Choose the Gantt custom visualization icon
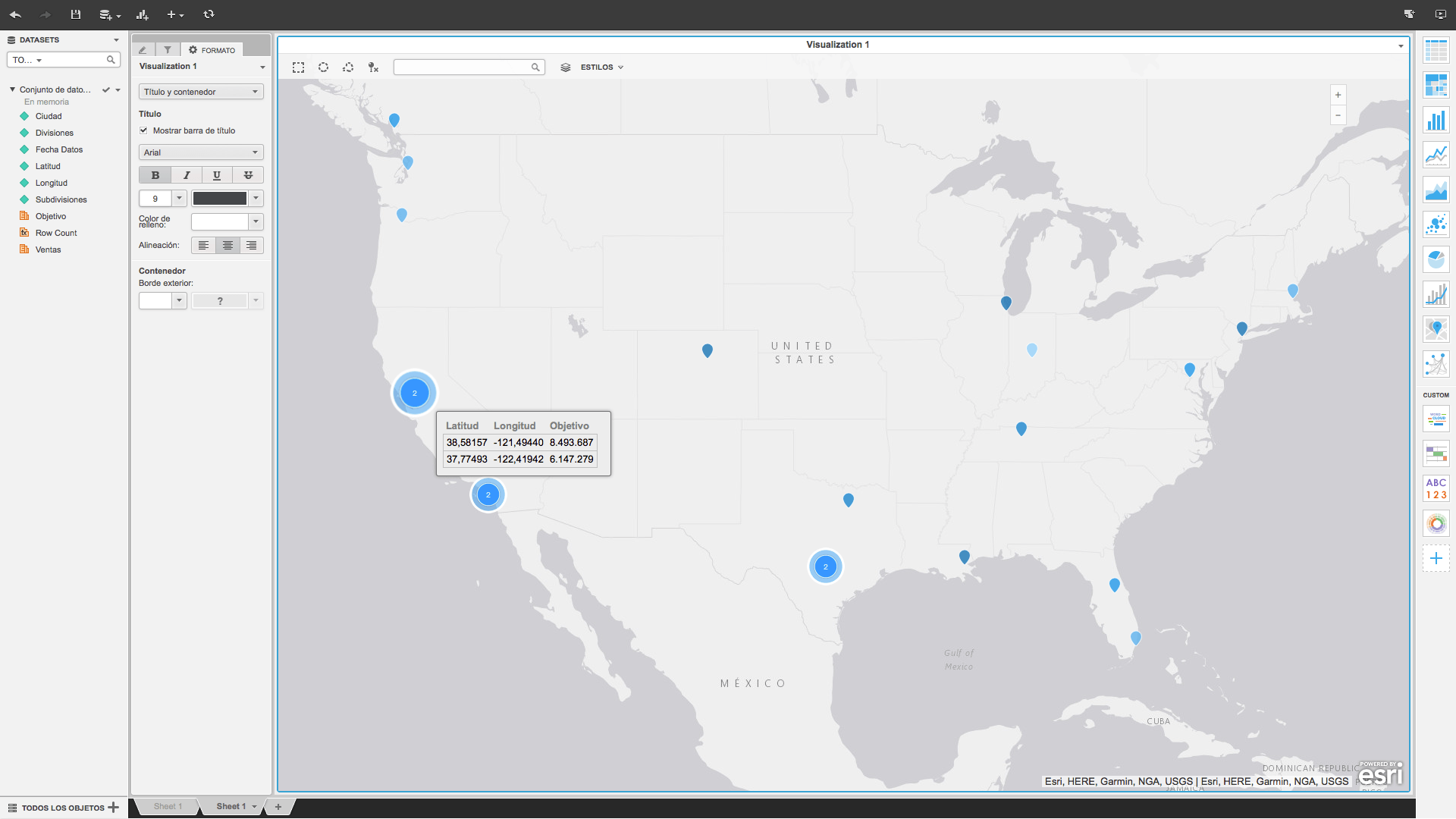 coord(1436,453)
